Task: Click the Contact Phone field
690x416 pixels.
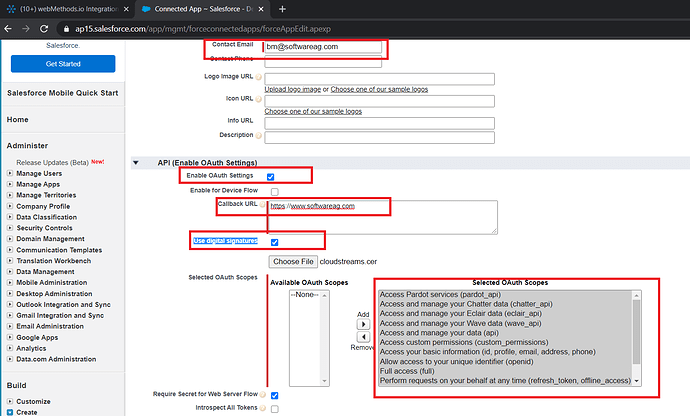Action: 323,62
